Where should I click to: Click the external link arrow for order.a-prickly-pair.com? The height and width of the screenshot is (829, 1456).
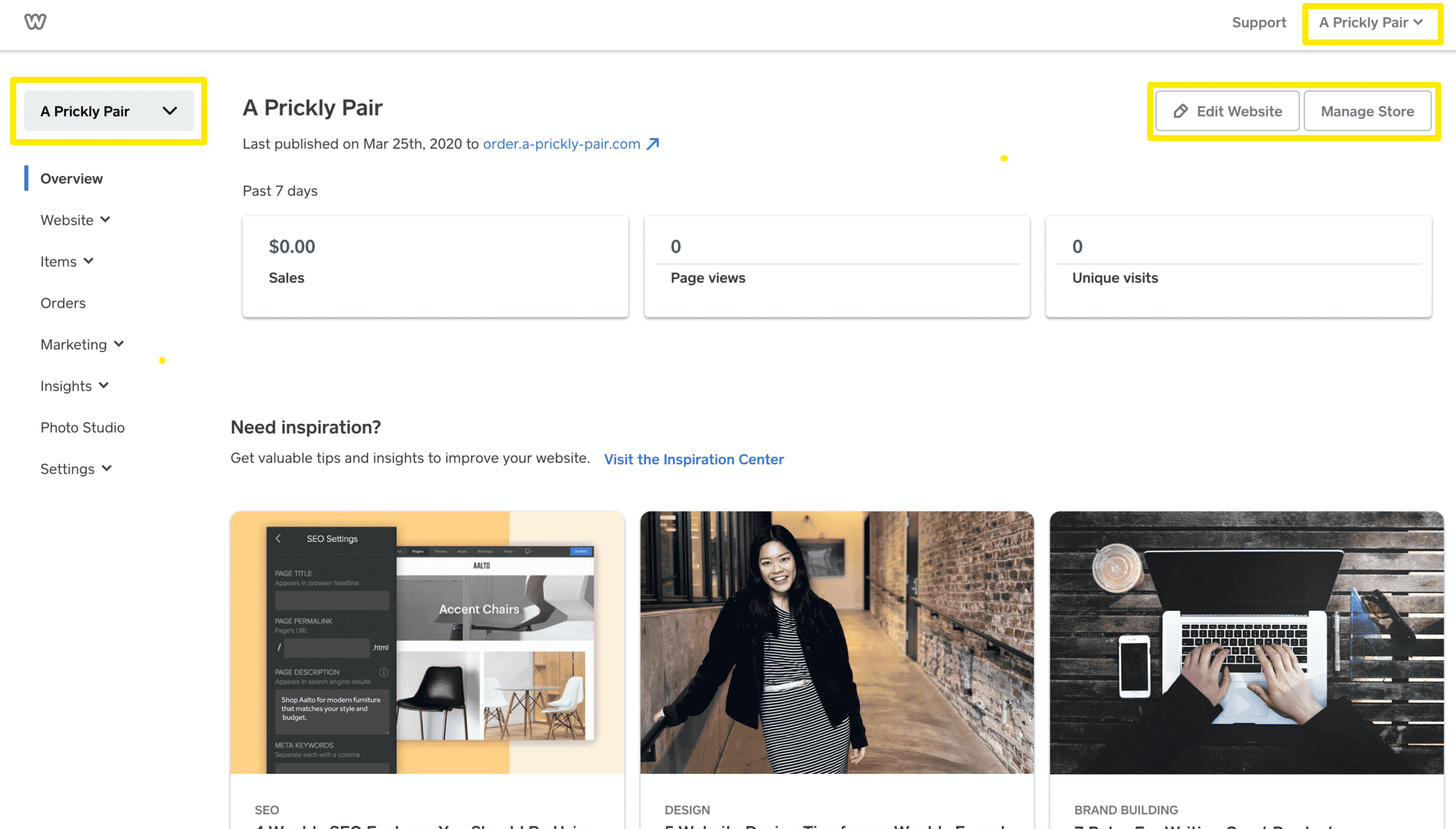(656, 143)
